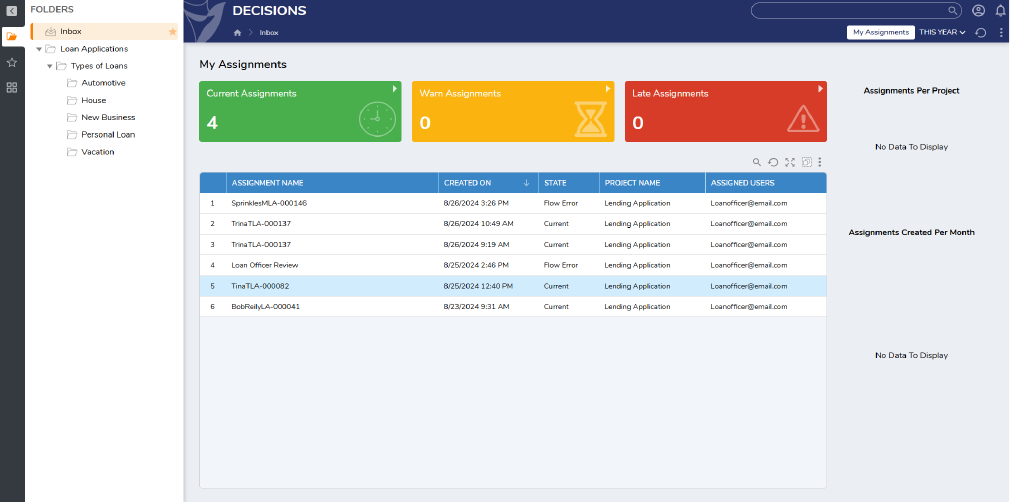Click the refresh icon in the header bar
Viewport: 1010px width, 502px height.
(981, 33)
